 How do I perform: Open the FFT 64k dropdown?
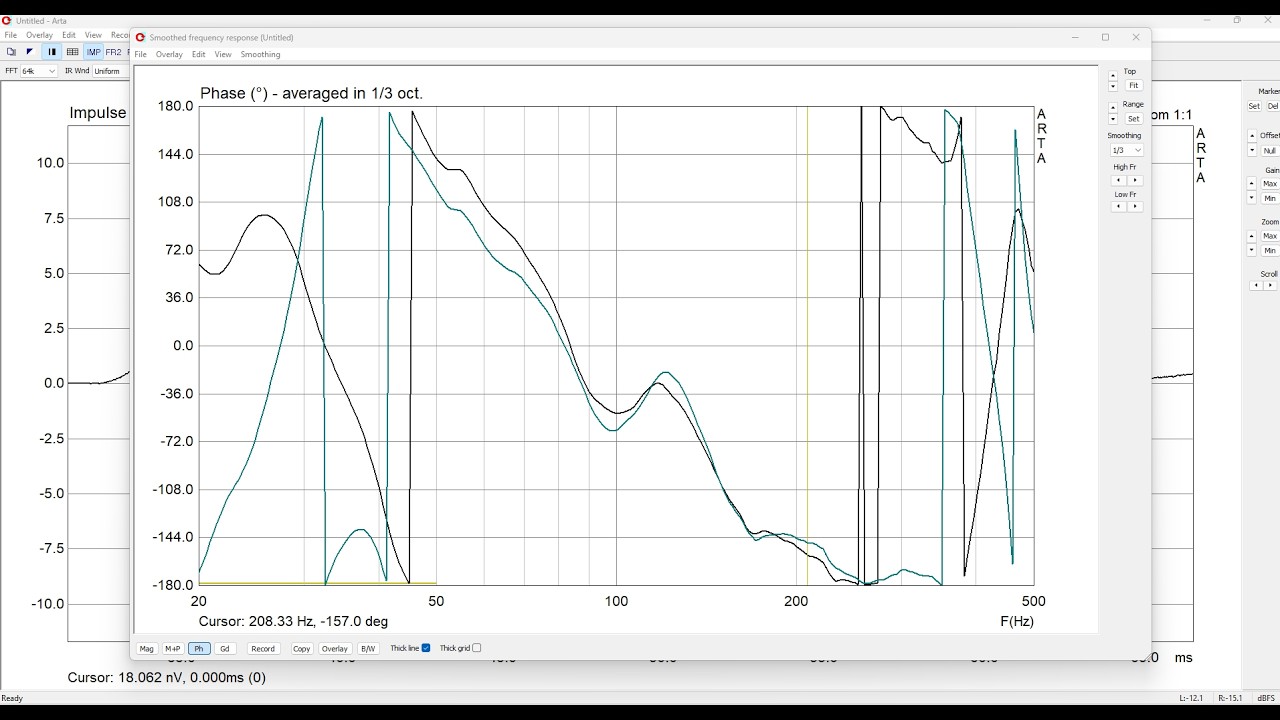pos(39,71)
